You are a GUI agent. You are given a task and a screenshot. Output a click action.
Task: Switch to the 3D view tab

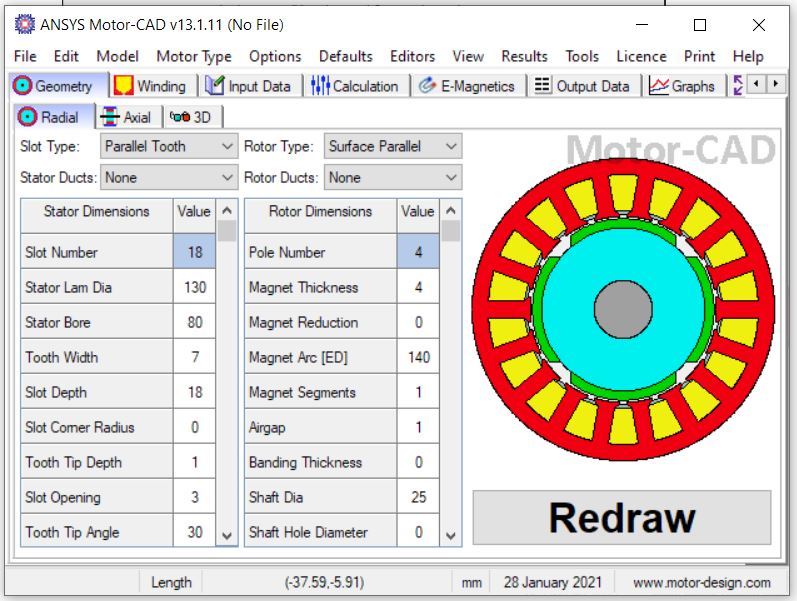coord(192,117)
